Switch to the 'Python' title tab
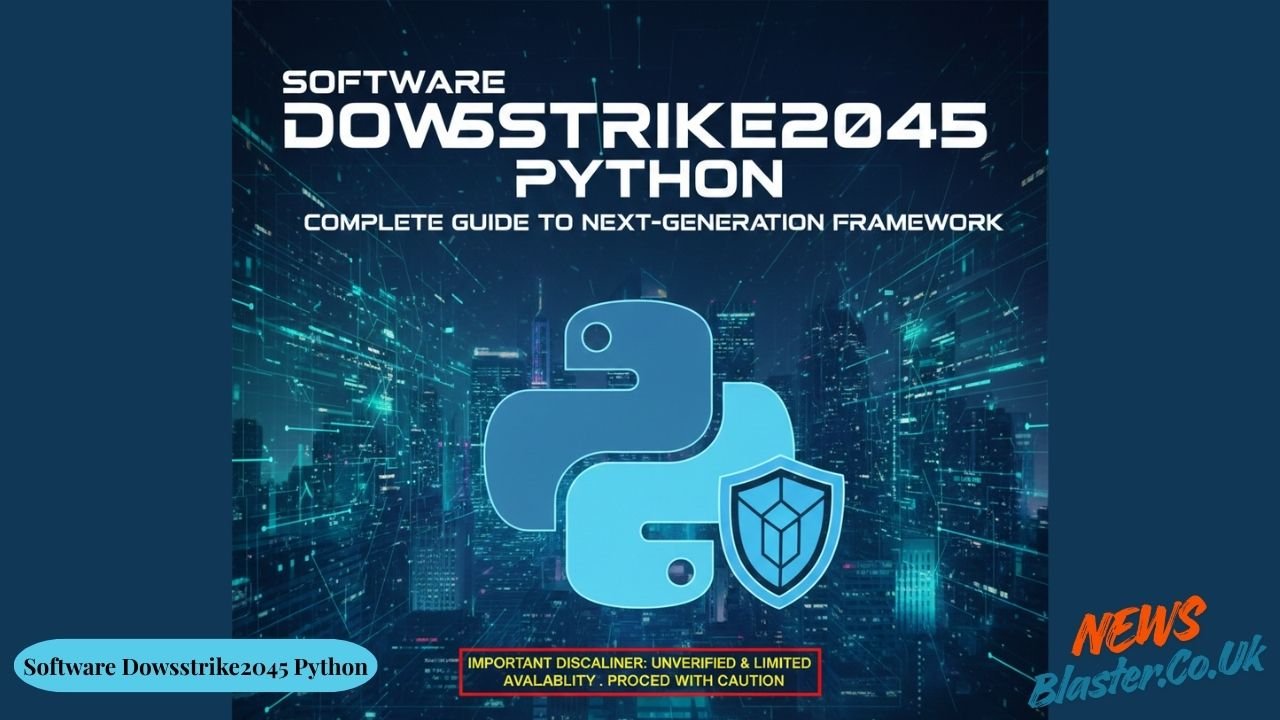1280x720 pixels. pyautogui.click(x=640, y=180)
